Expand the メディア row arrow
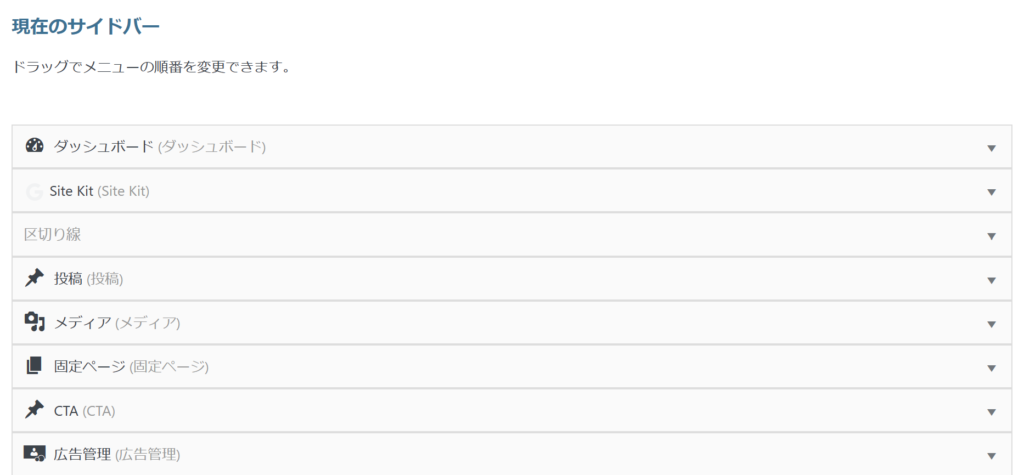Screen dimensions: 1024x475 tap(991, 324)
